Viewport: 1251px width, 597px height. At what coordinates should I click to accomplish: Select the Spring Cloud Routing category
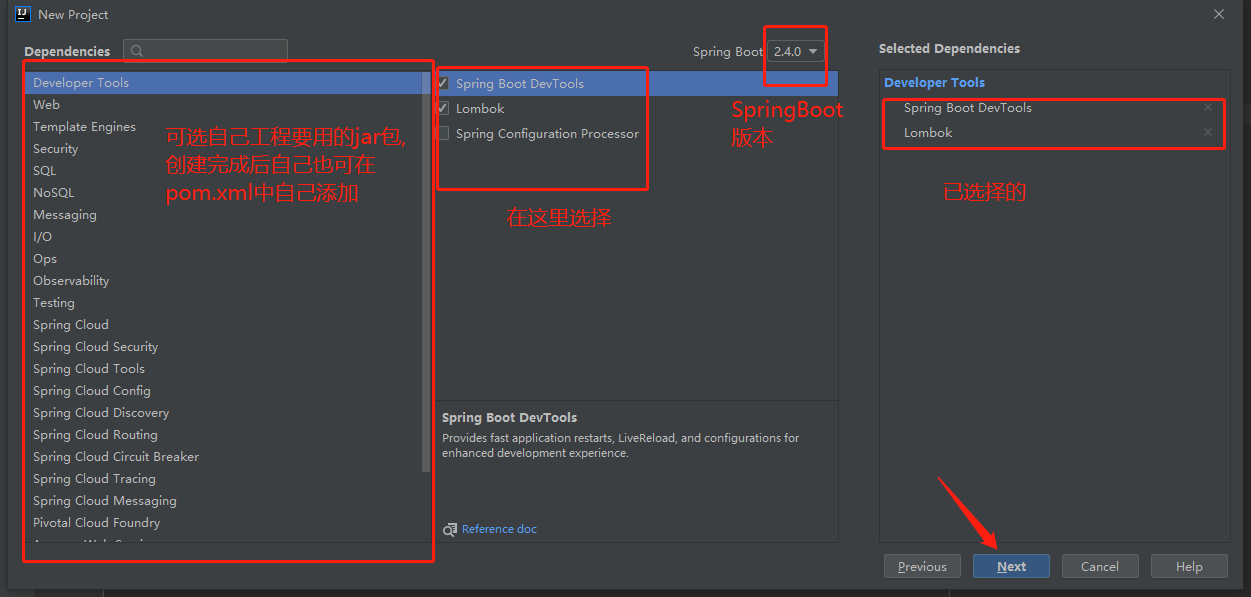pyautogui.click(x=228, y=434)
